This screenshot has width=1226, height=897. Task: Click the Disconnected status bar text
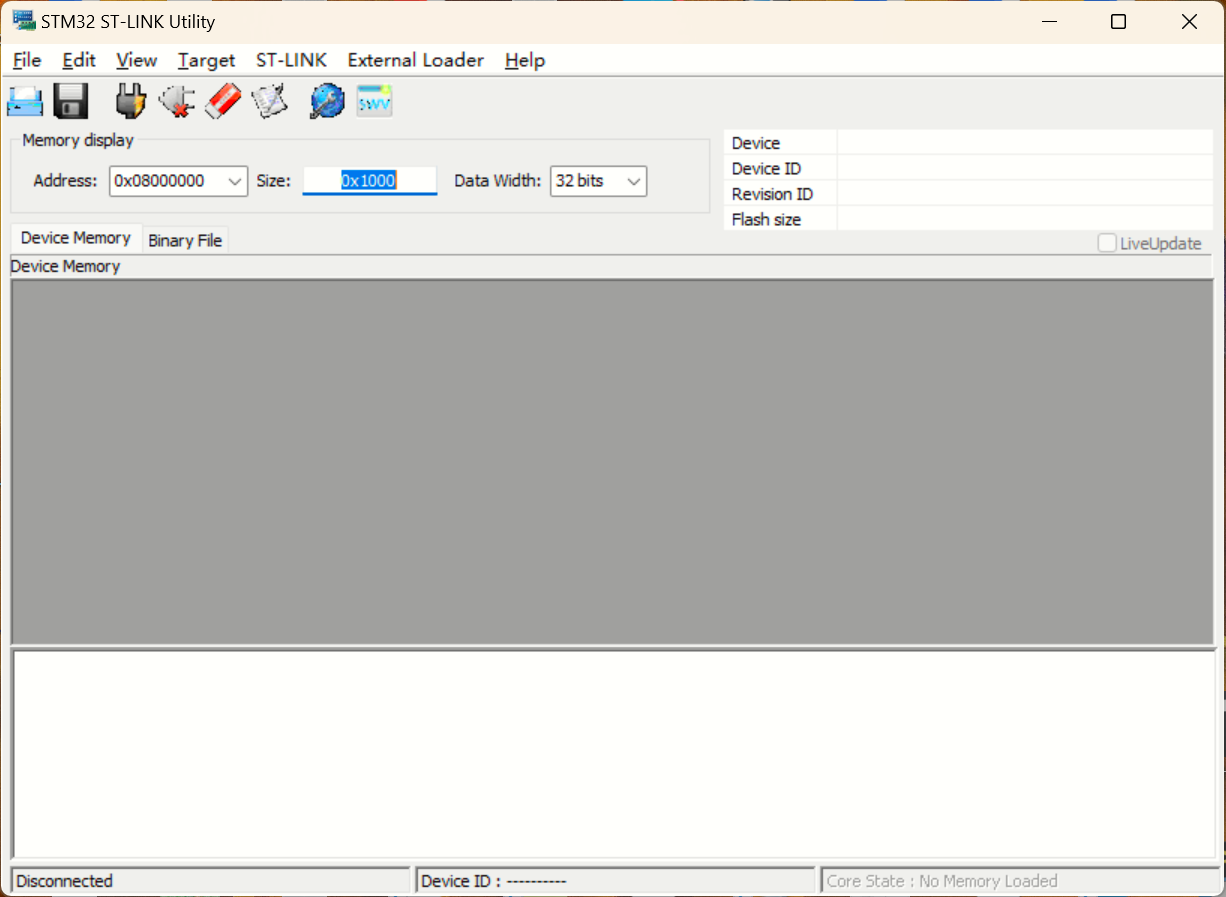pos(65,881)
